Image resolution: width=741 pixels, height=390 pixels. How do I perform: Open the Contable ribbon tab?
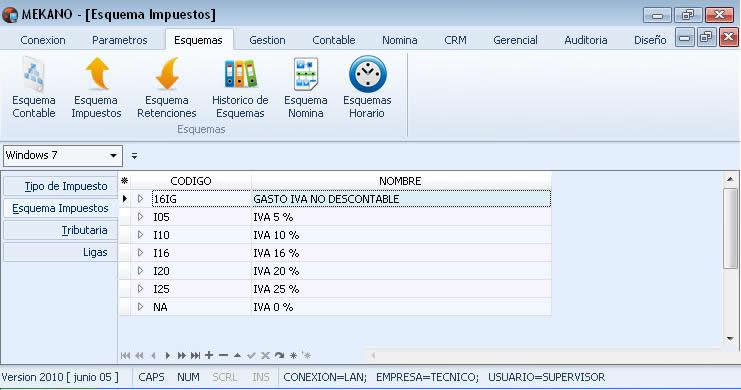334,40
